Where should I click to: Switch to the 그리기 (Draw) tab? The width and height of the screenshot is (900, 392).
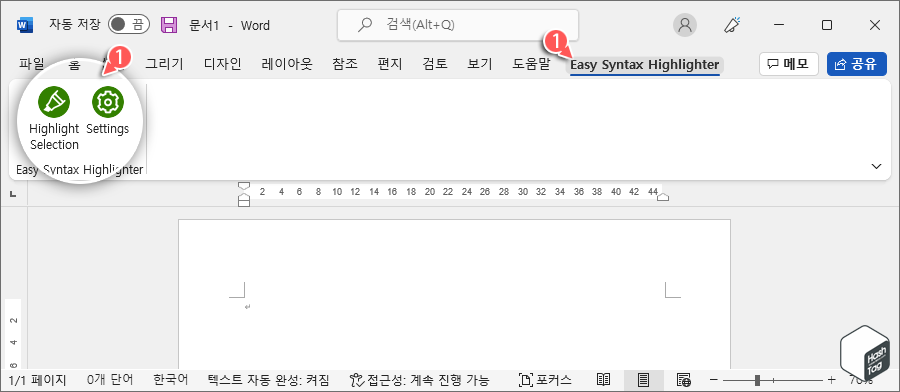tap(164, 64)
